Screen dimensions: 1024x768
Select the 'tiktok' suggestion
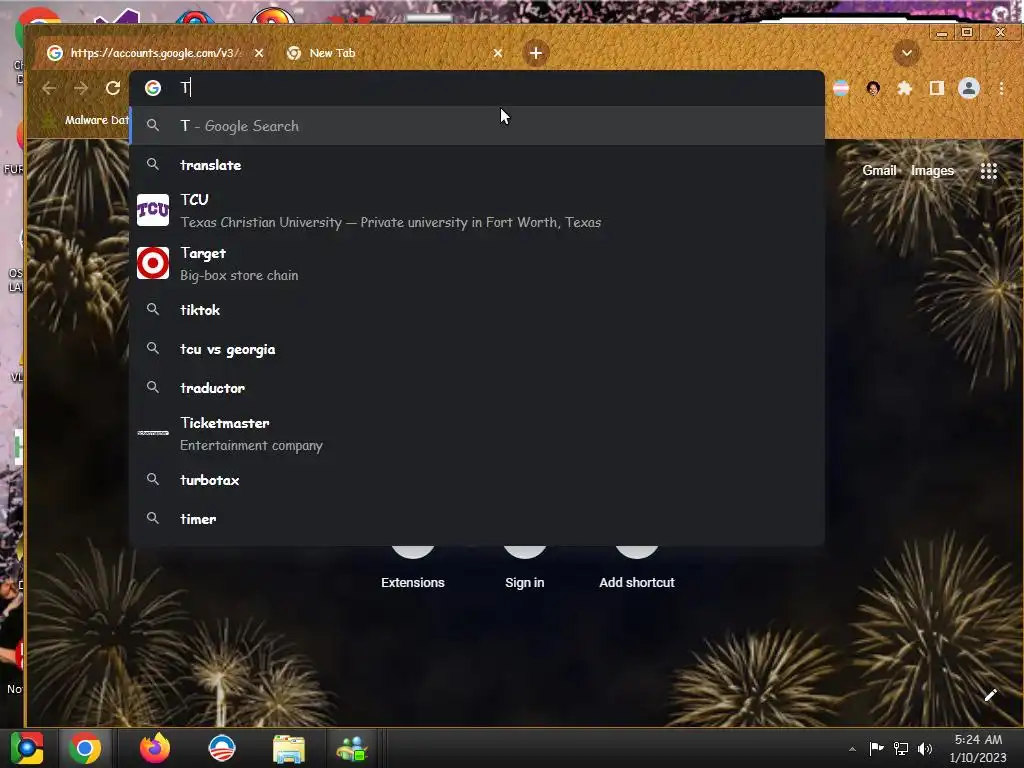tap(477, 310)
